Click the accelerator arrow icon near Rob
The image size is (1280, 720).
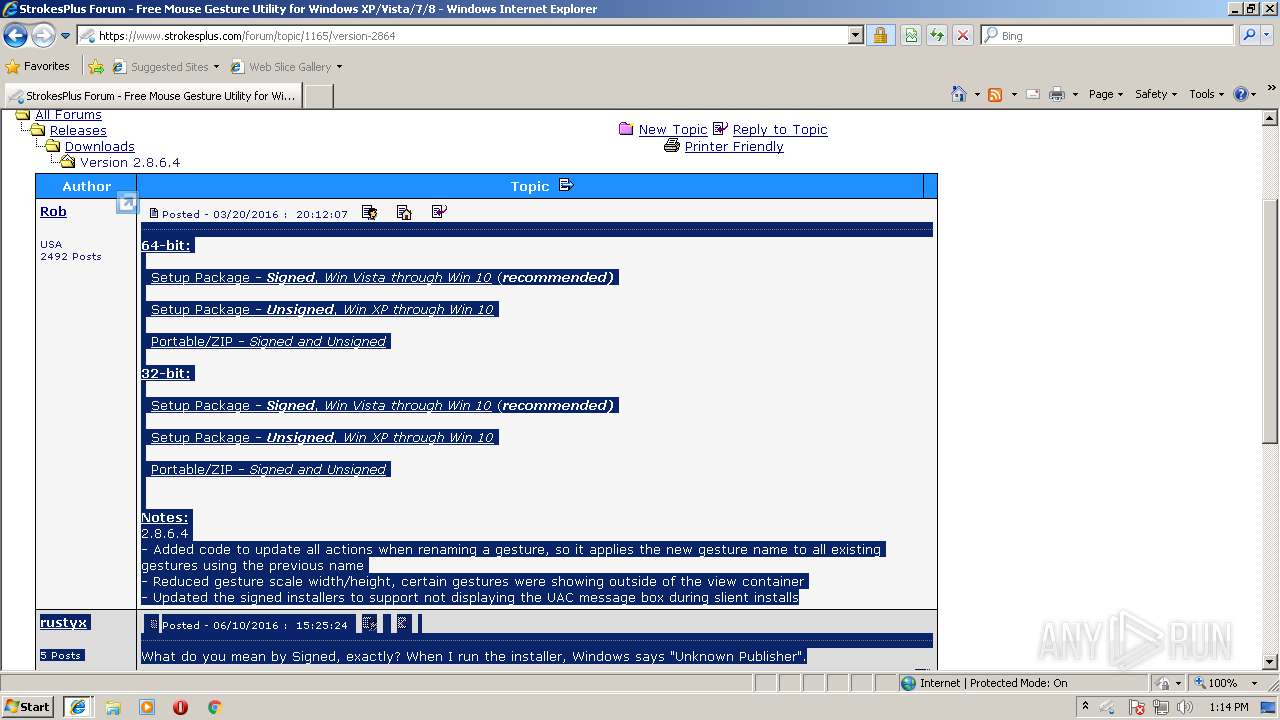[x=127, y=202]
